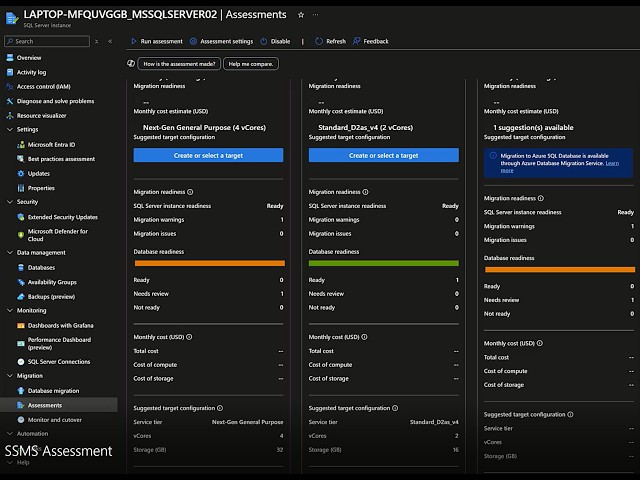Open Overview in the sidebar
Screen dimensions: 640x480
coord(29,58)
